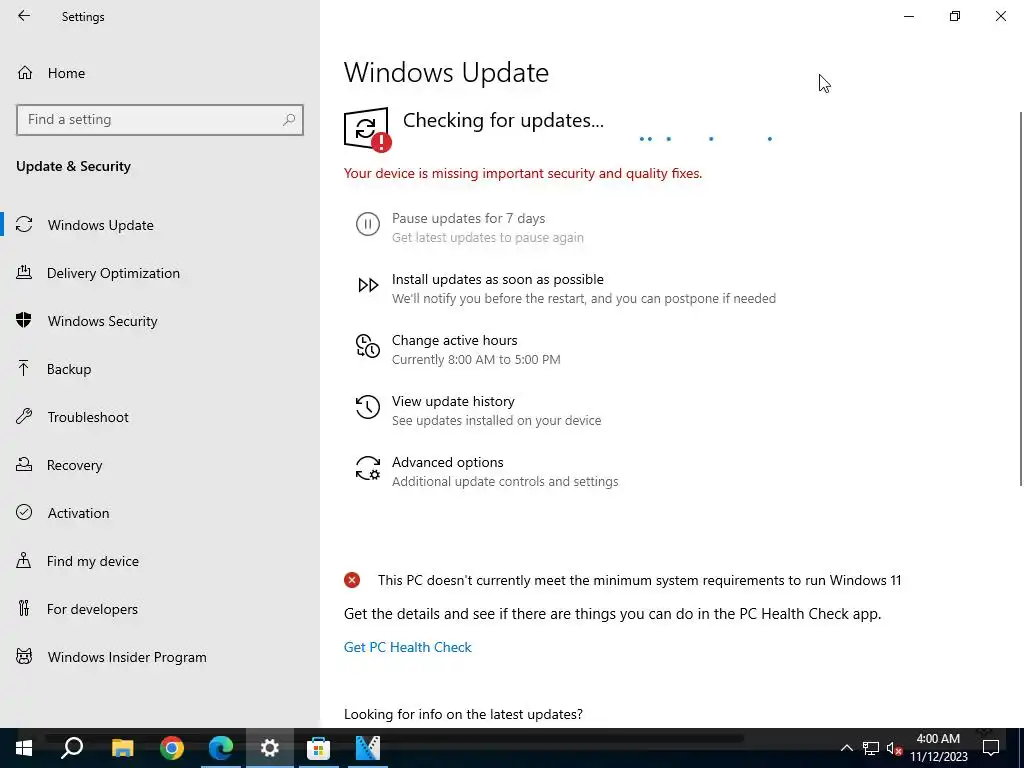This screenshot has height=768, width=1024.
Task: Click the Troubleshoot wrench icon
Action: point(24,416)
